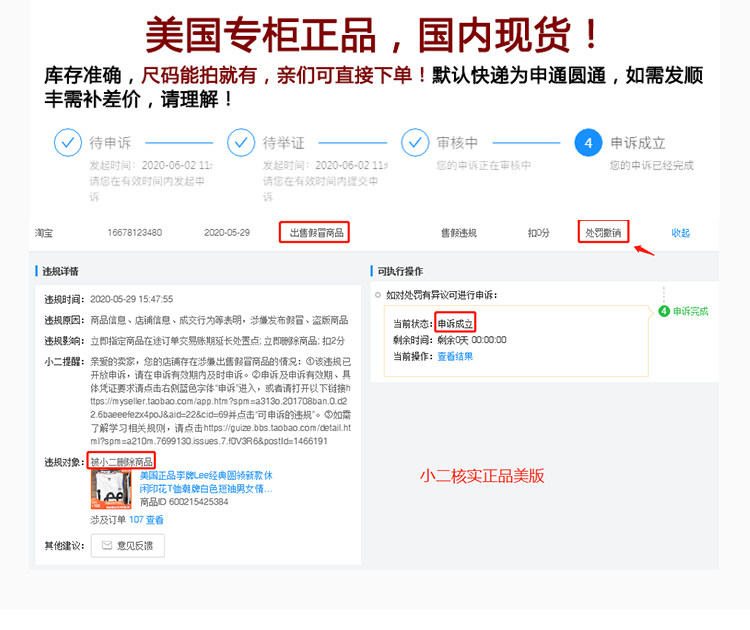The height and width of the screenshot is (630, 750).
Task: Select the 淘宝 platform cell
Action: (x=44, y=233)
